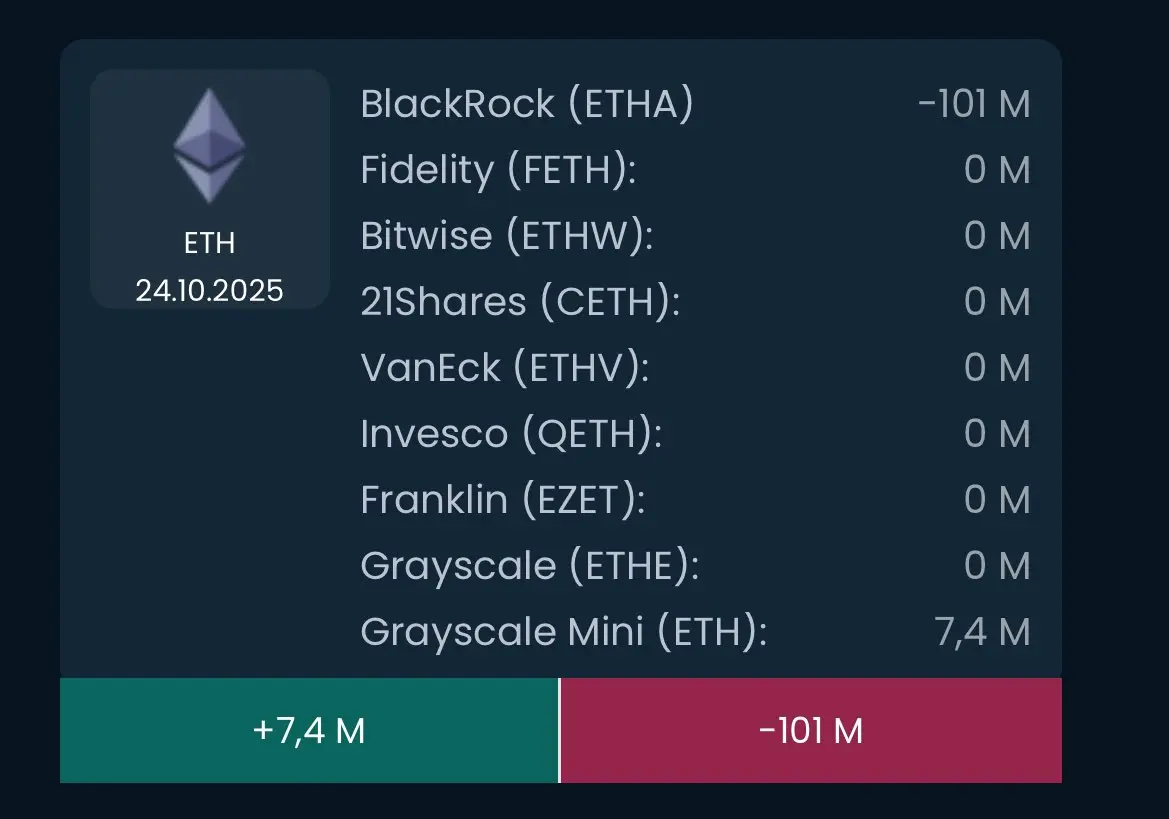The image size is (1169, 819).
Task: Select the Bitwise (ETHW) row label
Action: [506, 236]
